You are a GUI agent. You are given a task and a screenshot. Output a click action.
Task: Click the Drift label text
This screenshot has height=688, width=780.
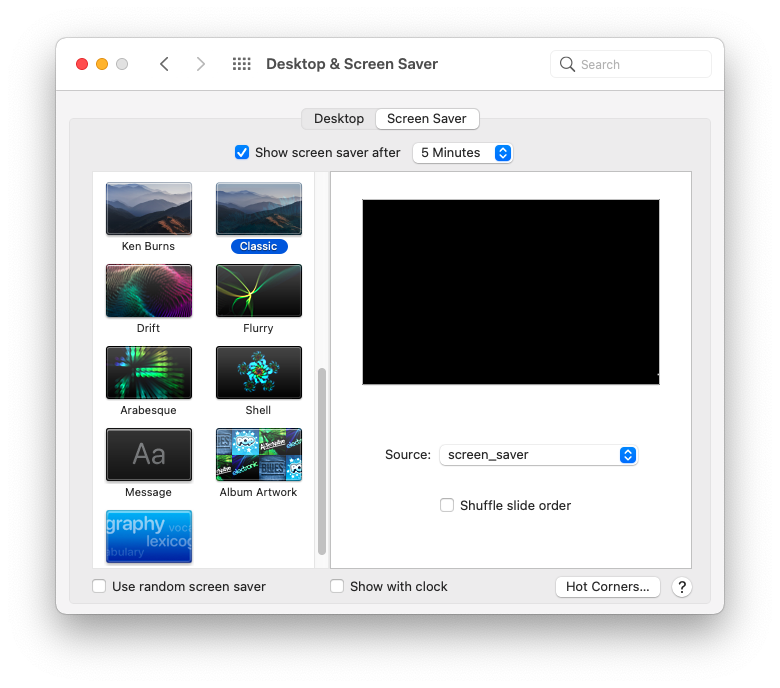point(148,328)
